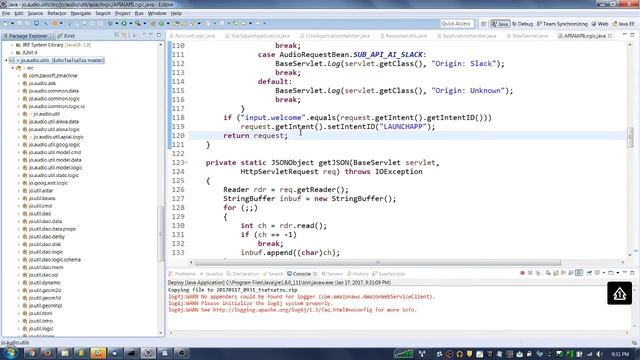The image size is (640, 360).
Task: Select the BaseServlet.java editor tab
Action: click(527, 36)
